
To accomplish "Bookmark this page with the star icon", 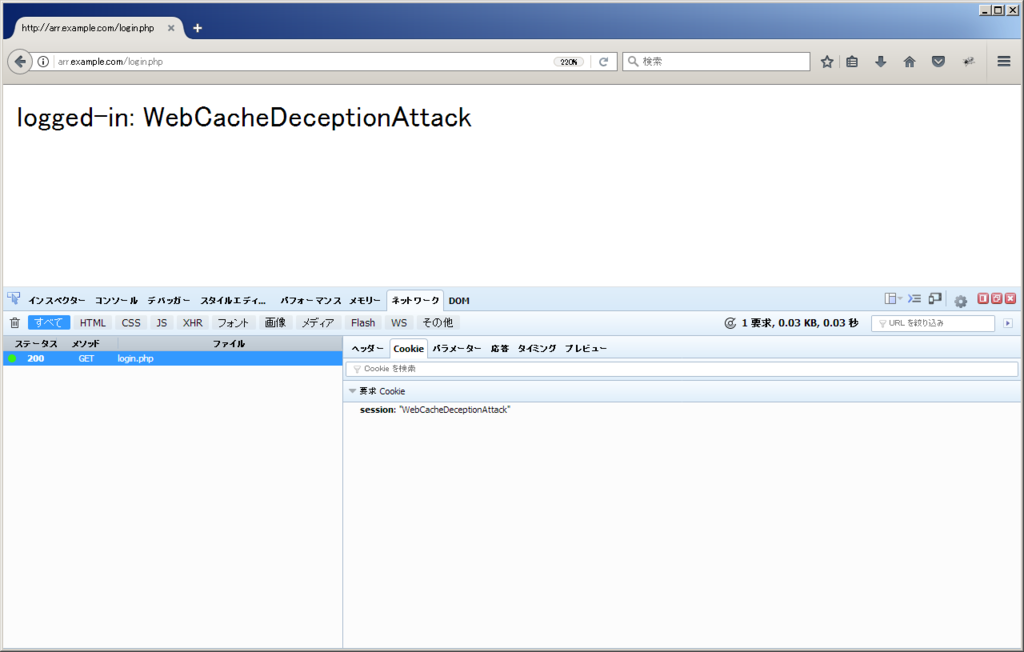I will click(x=827, y=62).
